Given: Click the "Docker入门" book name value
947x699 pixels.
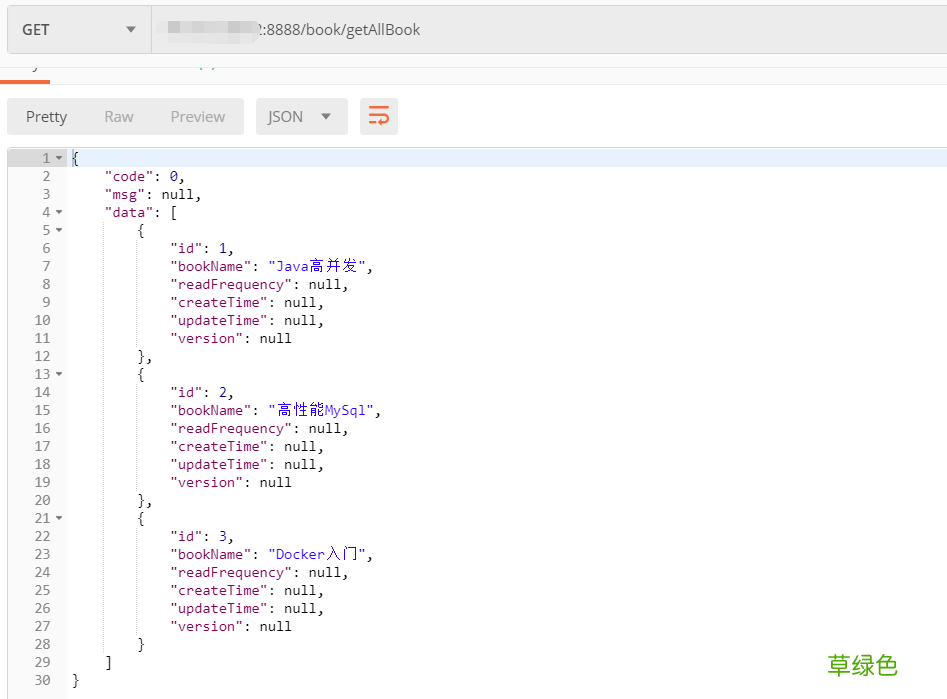Looking at the screenshot, I should [x=316, y=554].
